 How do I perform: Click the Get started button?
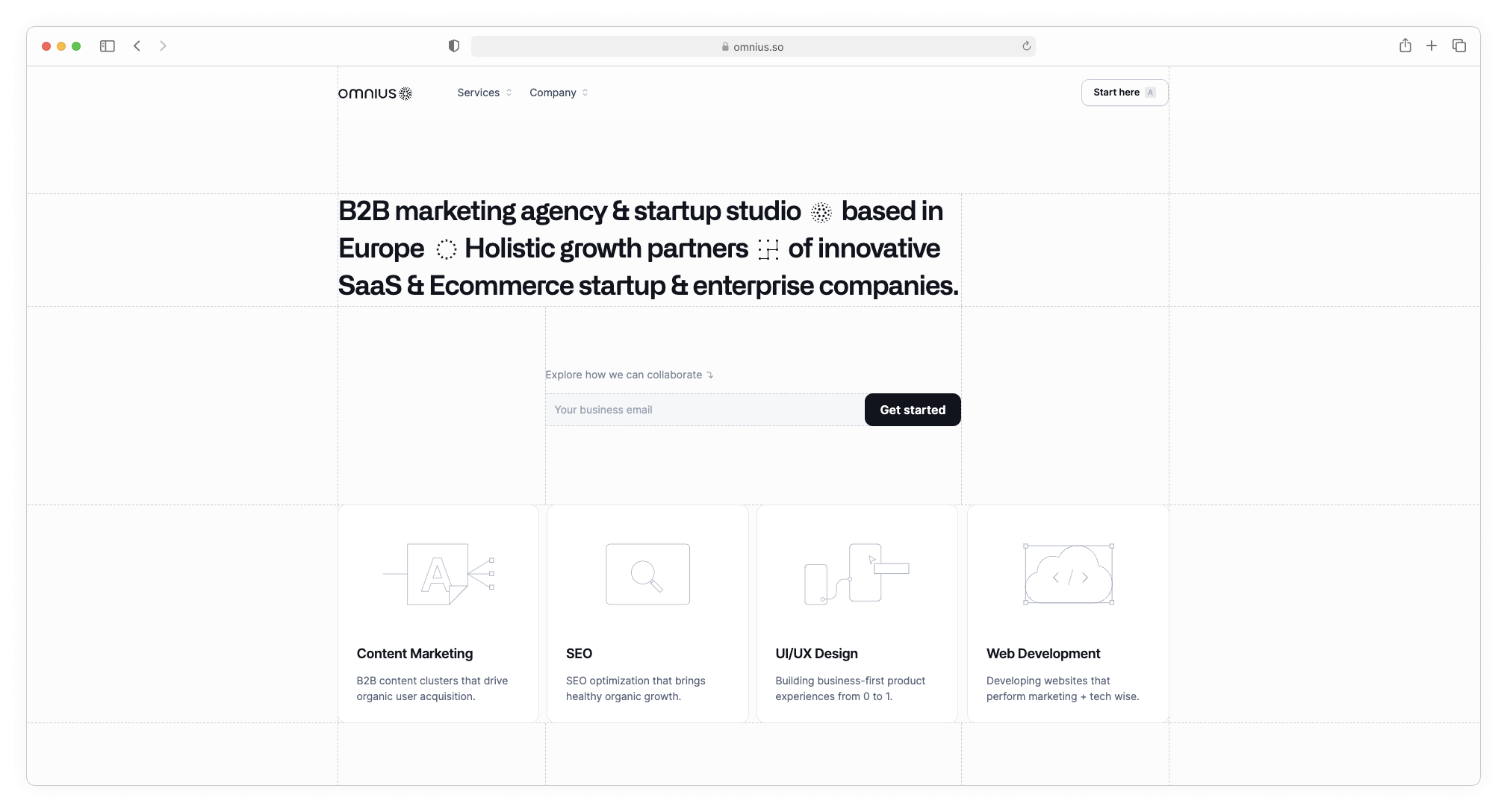click(x=911, y=409)
